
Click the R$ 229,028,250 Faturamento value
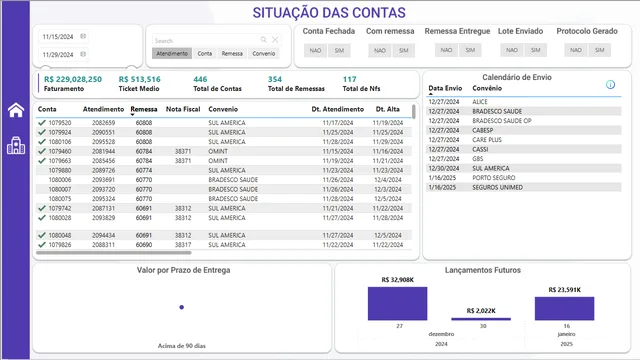[73, 79]
